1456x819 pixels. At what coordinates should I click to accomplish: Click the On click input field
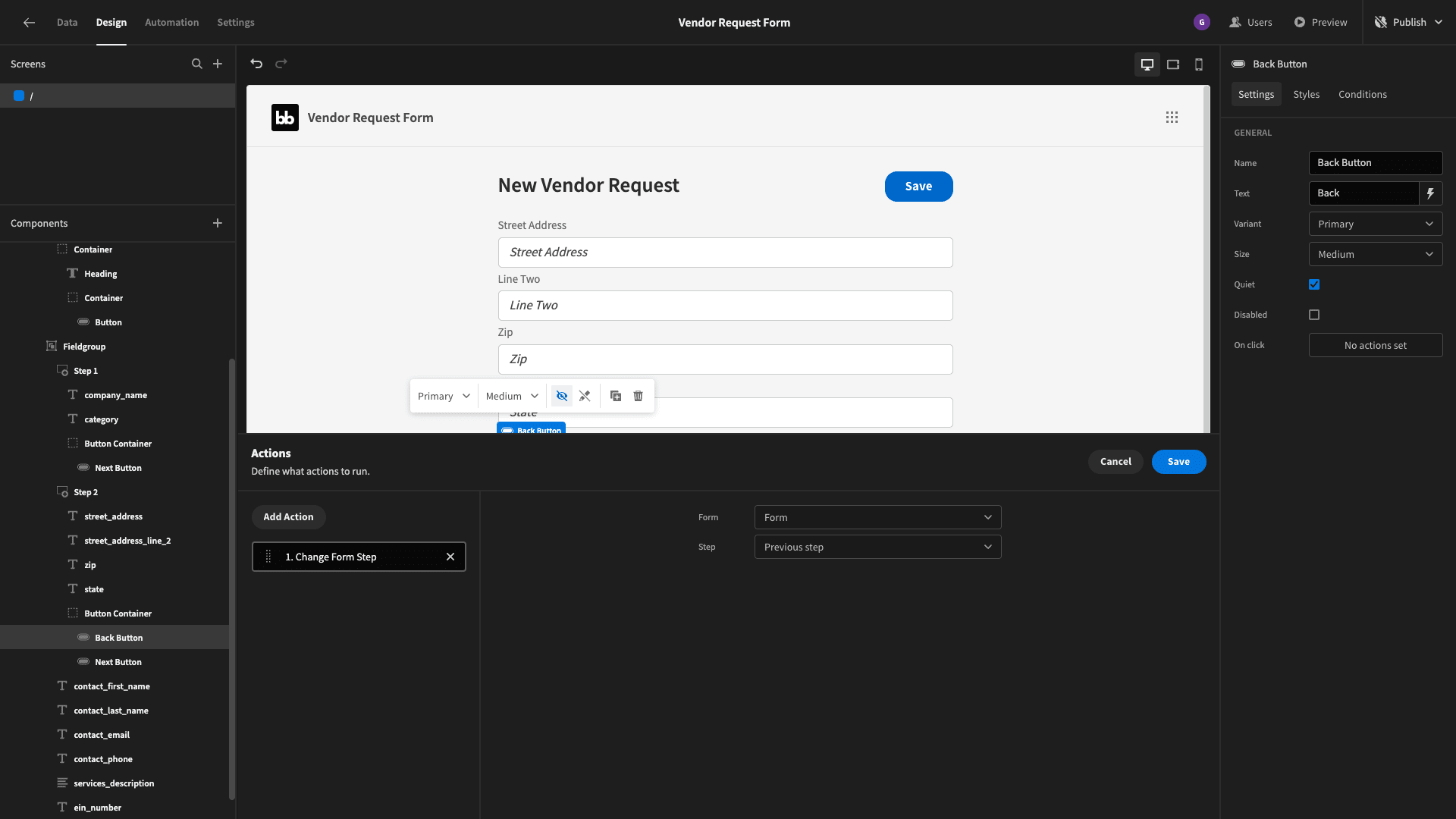[1376, 345]
